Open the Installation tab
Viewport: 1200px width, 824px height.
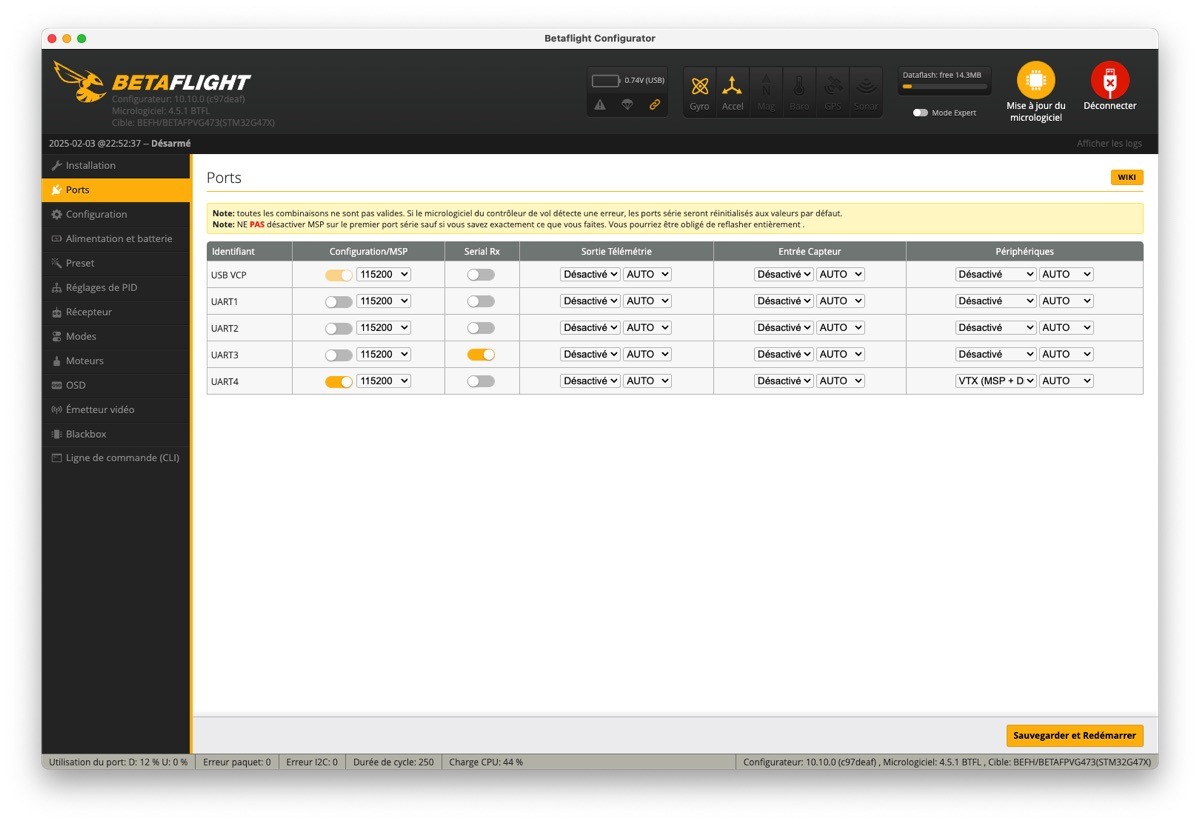[116, 165]
